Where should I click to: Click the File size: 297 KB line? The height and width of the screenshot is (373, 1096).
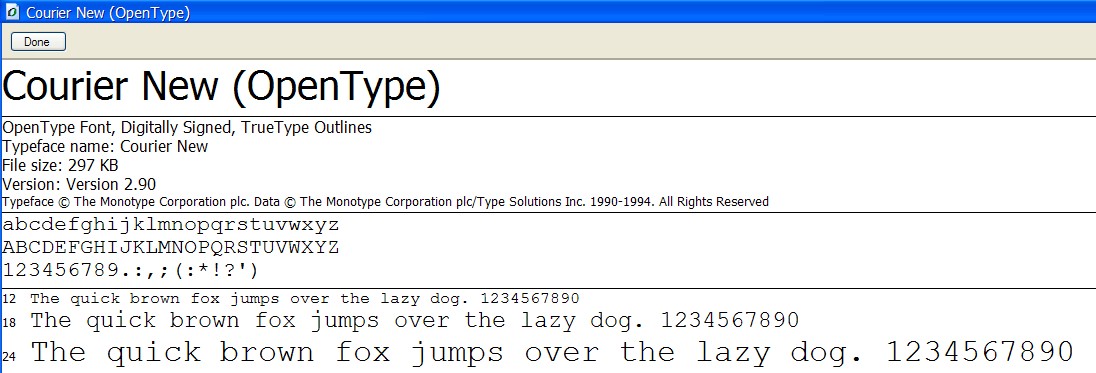click(x=60, y=166)
